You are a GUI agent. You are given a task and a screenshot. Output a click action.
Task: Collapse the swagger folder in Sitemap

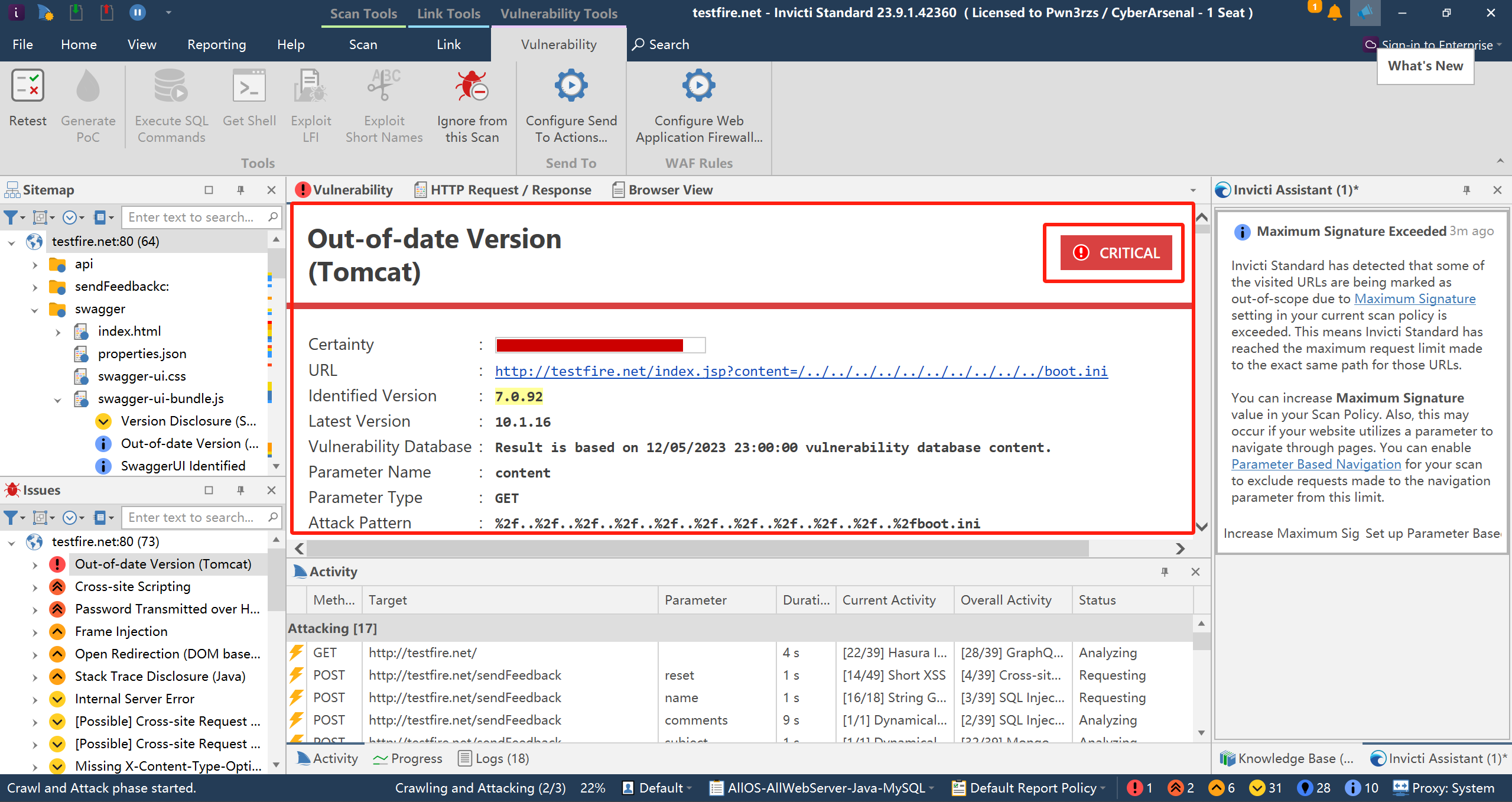click(35, 310)
